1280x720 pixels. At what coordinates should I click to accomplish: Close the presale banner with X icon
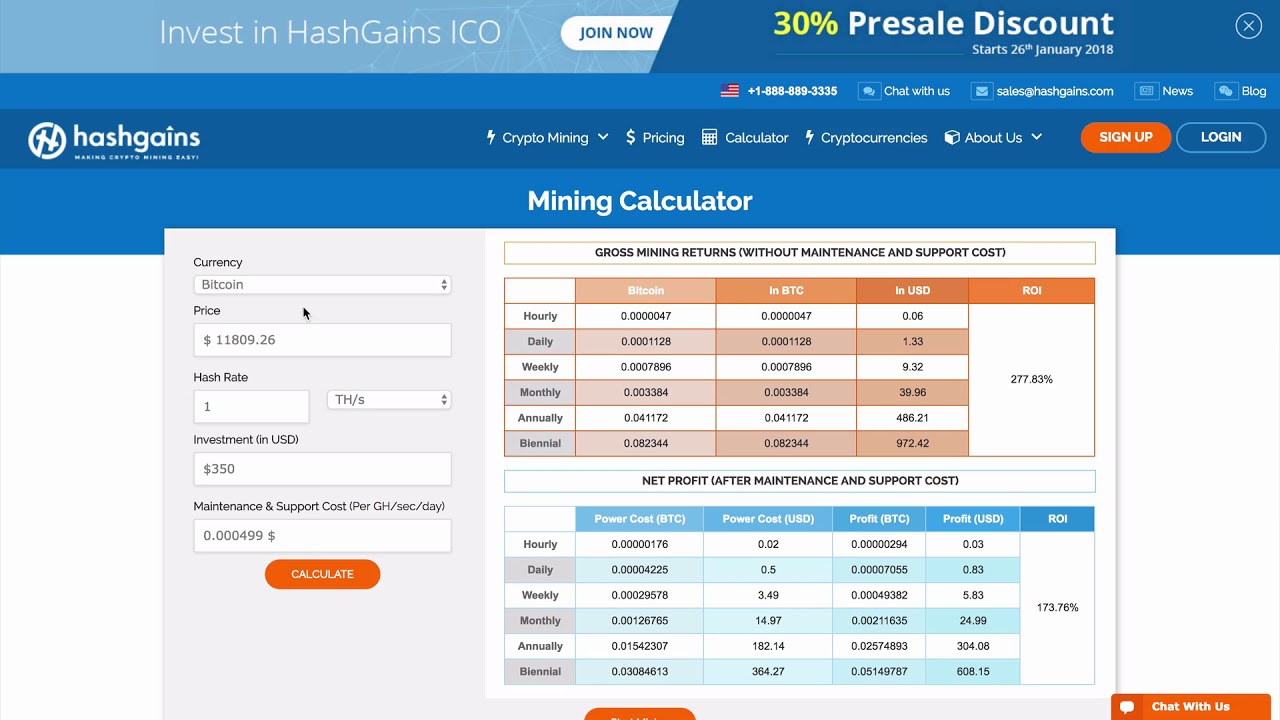tap(1248, 27)
